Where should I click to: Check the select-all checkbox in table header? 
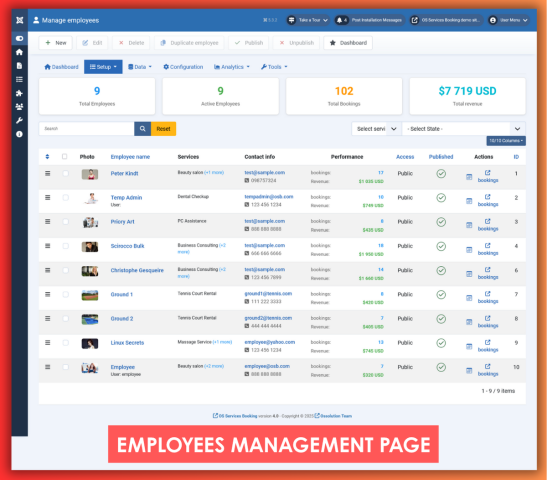(65, 157)
